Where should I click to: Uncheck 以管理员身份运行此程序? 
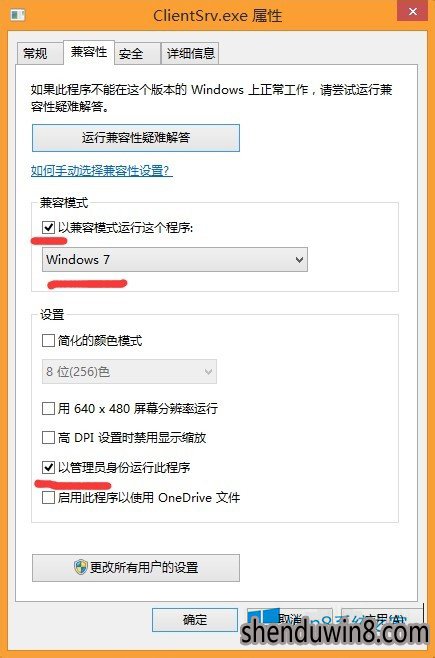(49, 467)
